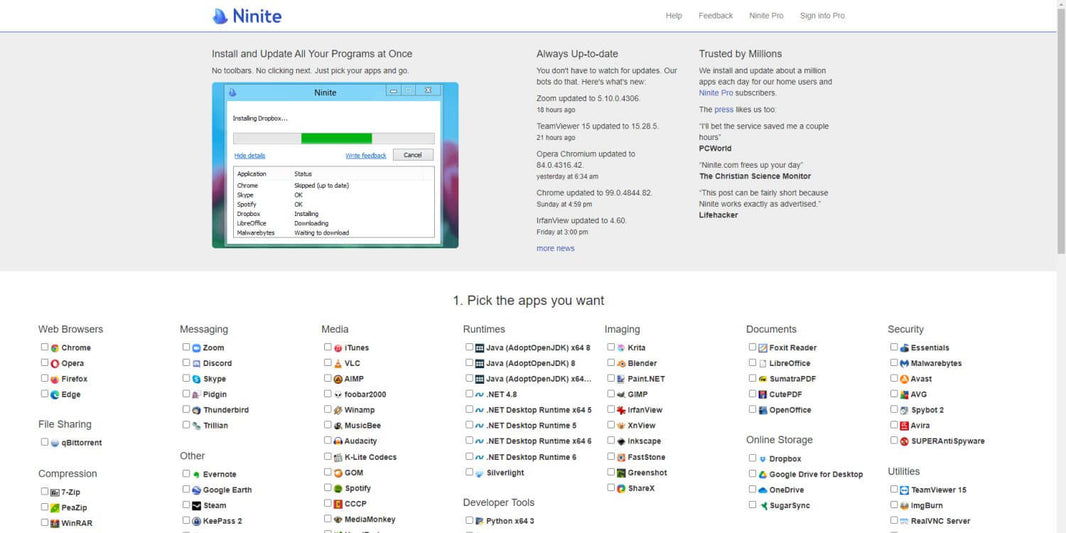Click the green installer progress bar
Image resolution: width=1066 pixels, height=533 pixels.
337,139
